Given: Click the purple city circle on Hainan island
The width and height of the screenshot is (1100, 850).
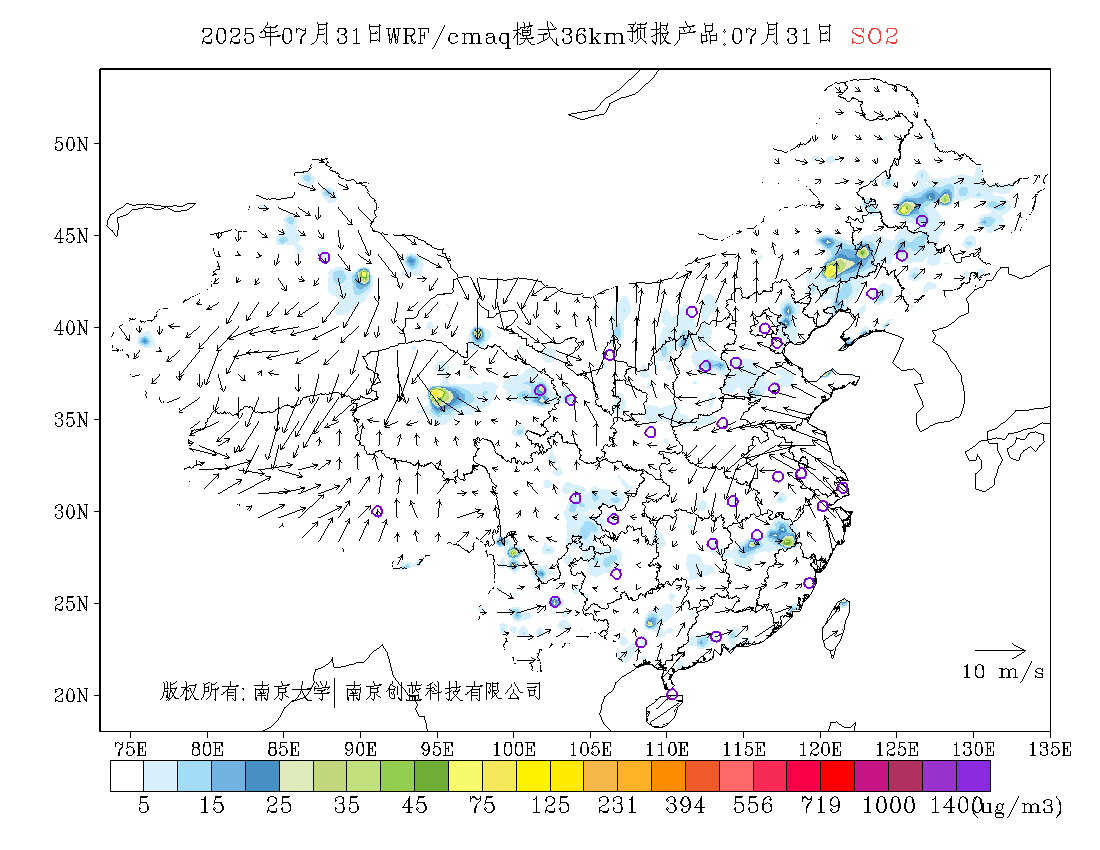Looking at the screenshot, I should [672, 694].
